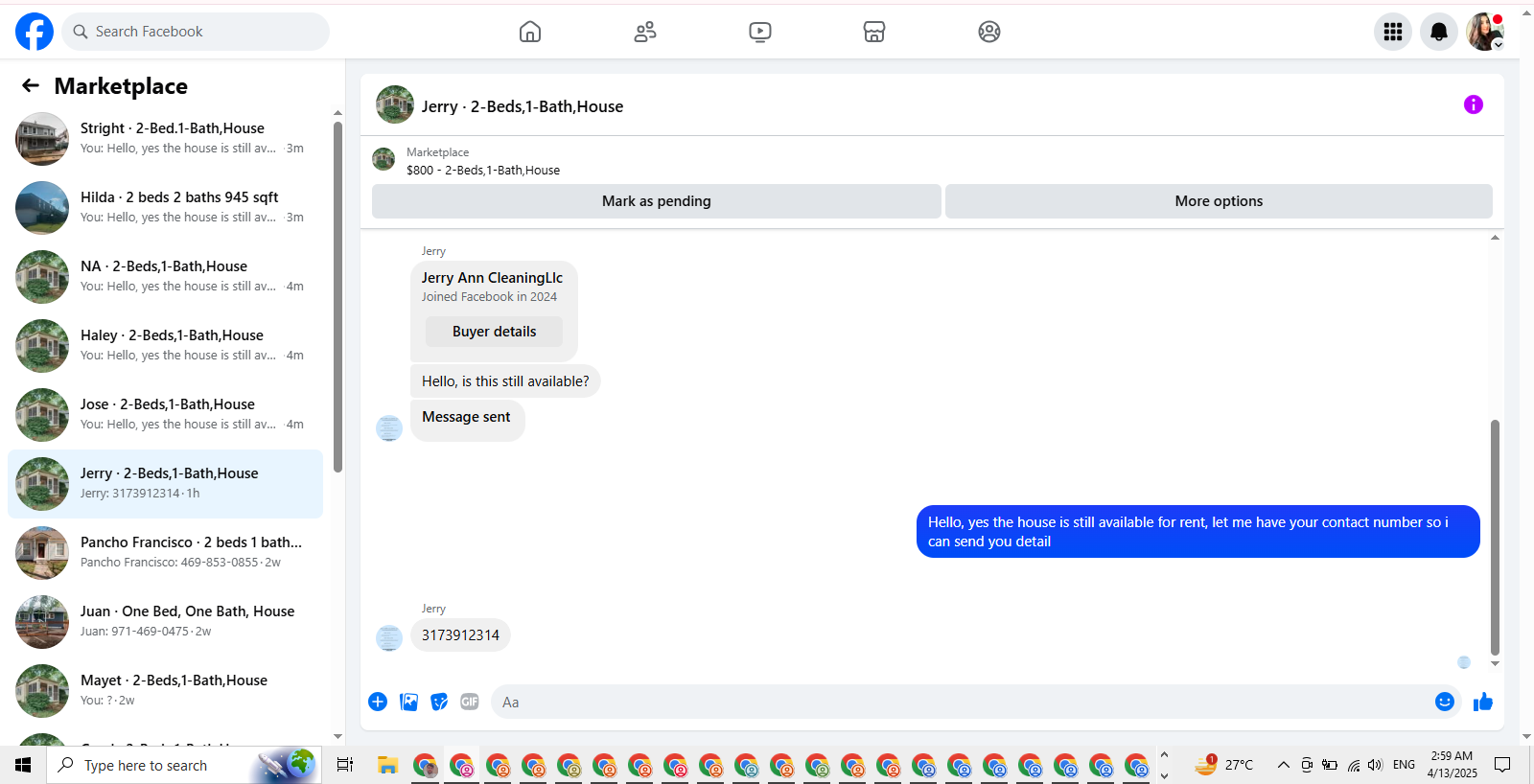Open the Groups icon in top navigation
The height and width of the screenshot is (784, 1534).
[x=989, y=32]
